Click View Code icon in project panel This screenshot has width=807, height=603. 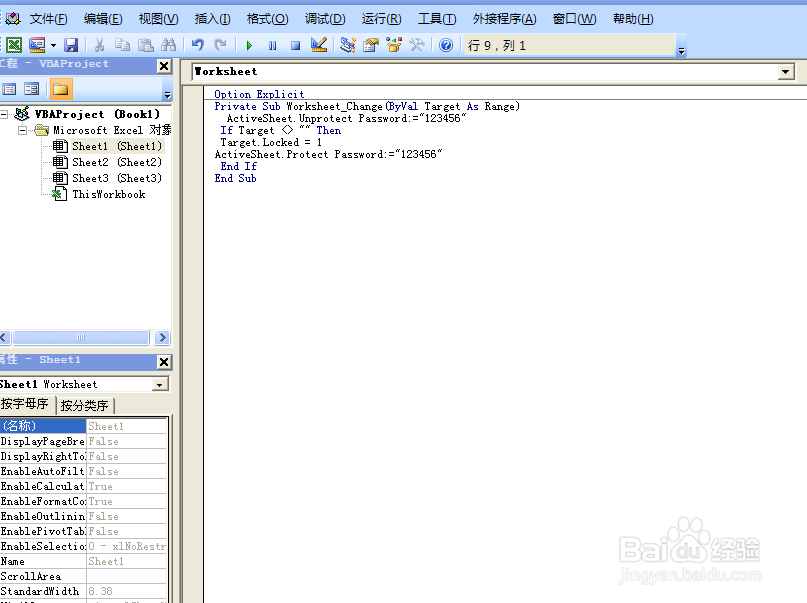[x=9, y=90]
